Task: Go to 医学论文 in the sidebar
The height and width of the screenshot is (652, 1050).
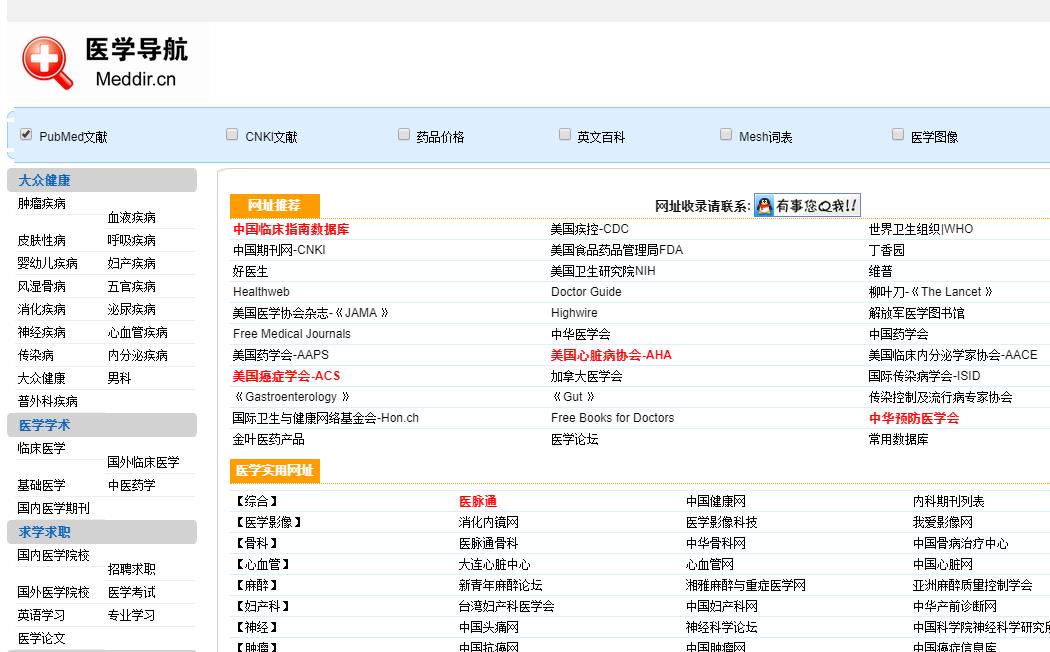Action: [x=42, y=639]
